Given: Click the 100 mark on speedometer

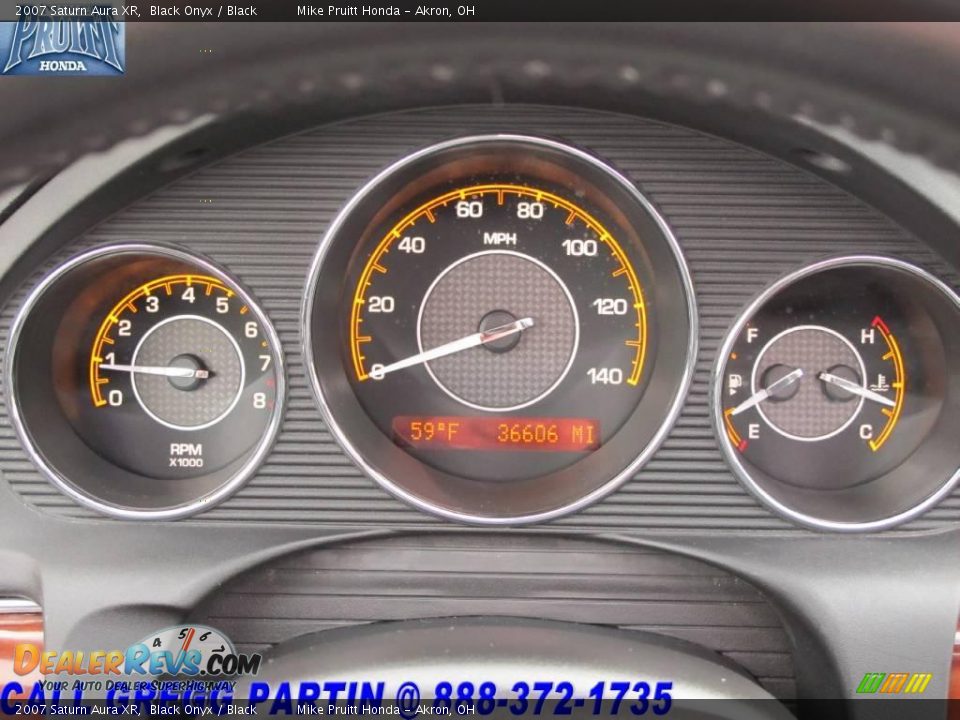Looking at the screenshot, I should coord(579,247).
